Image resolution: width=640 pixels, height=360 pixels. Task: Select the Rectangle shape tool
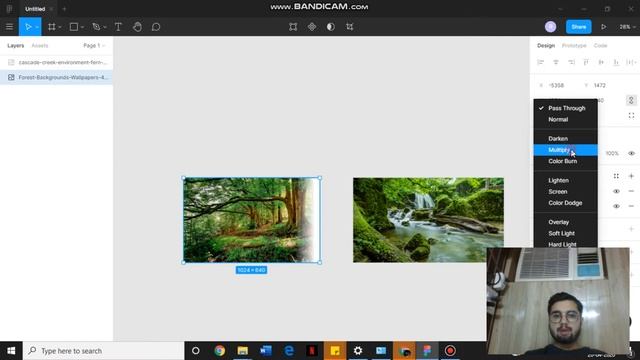pyautogui.click(x=74, y=27)
